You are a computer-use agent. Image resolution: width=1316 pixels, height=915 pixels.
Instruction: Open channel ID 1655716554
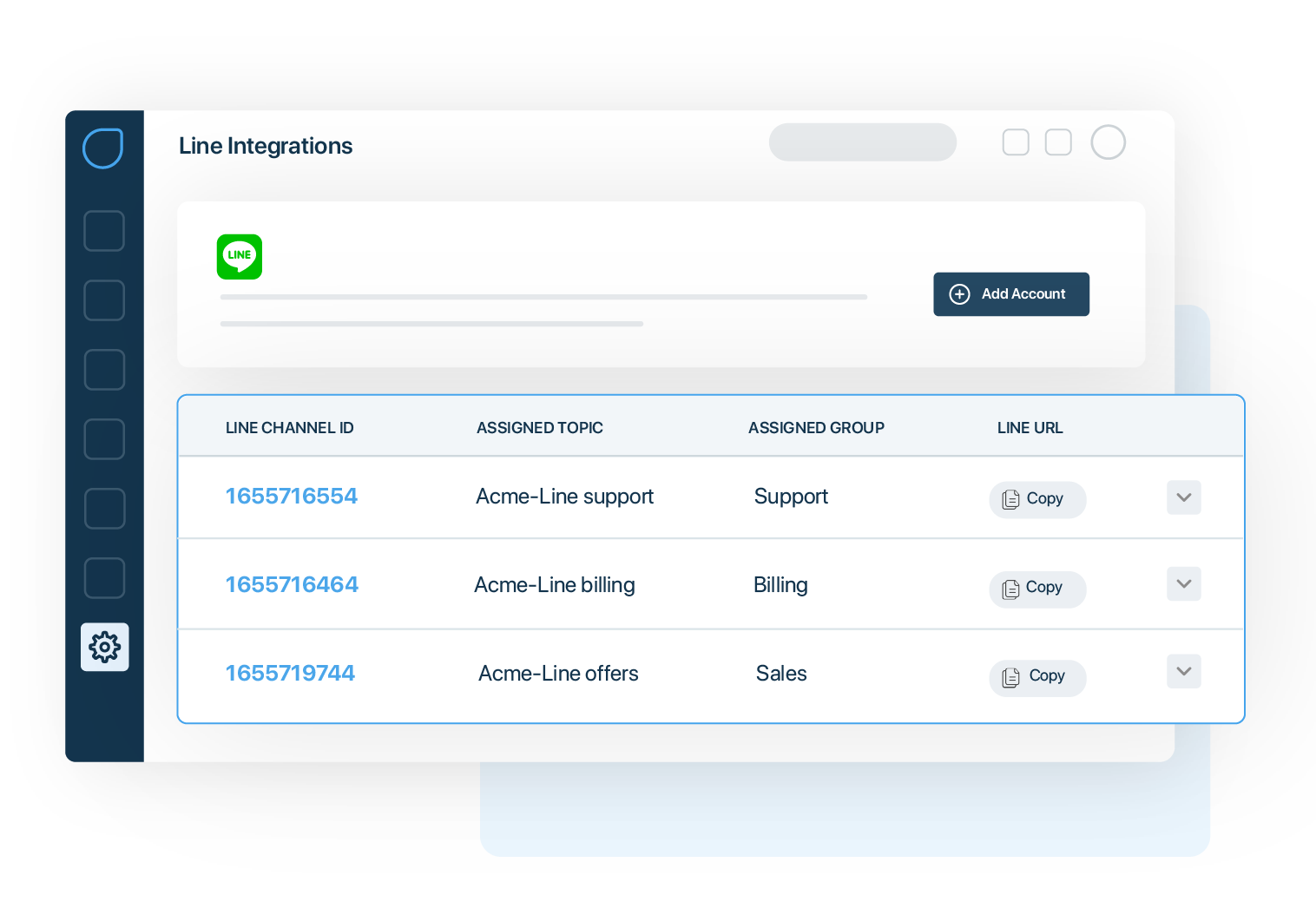click(292, 497)
